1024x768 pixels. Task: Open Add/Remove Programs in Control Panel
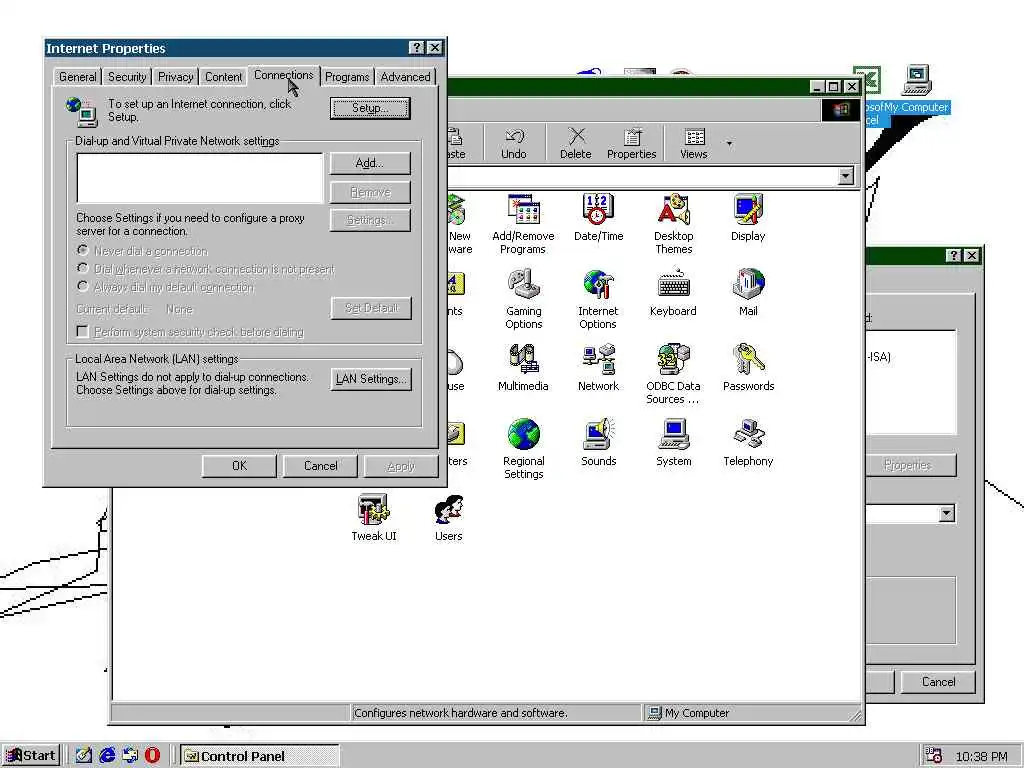pos(523,223)
